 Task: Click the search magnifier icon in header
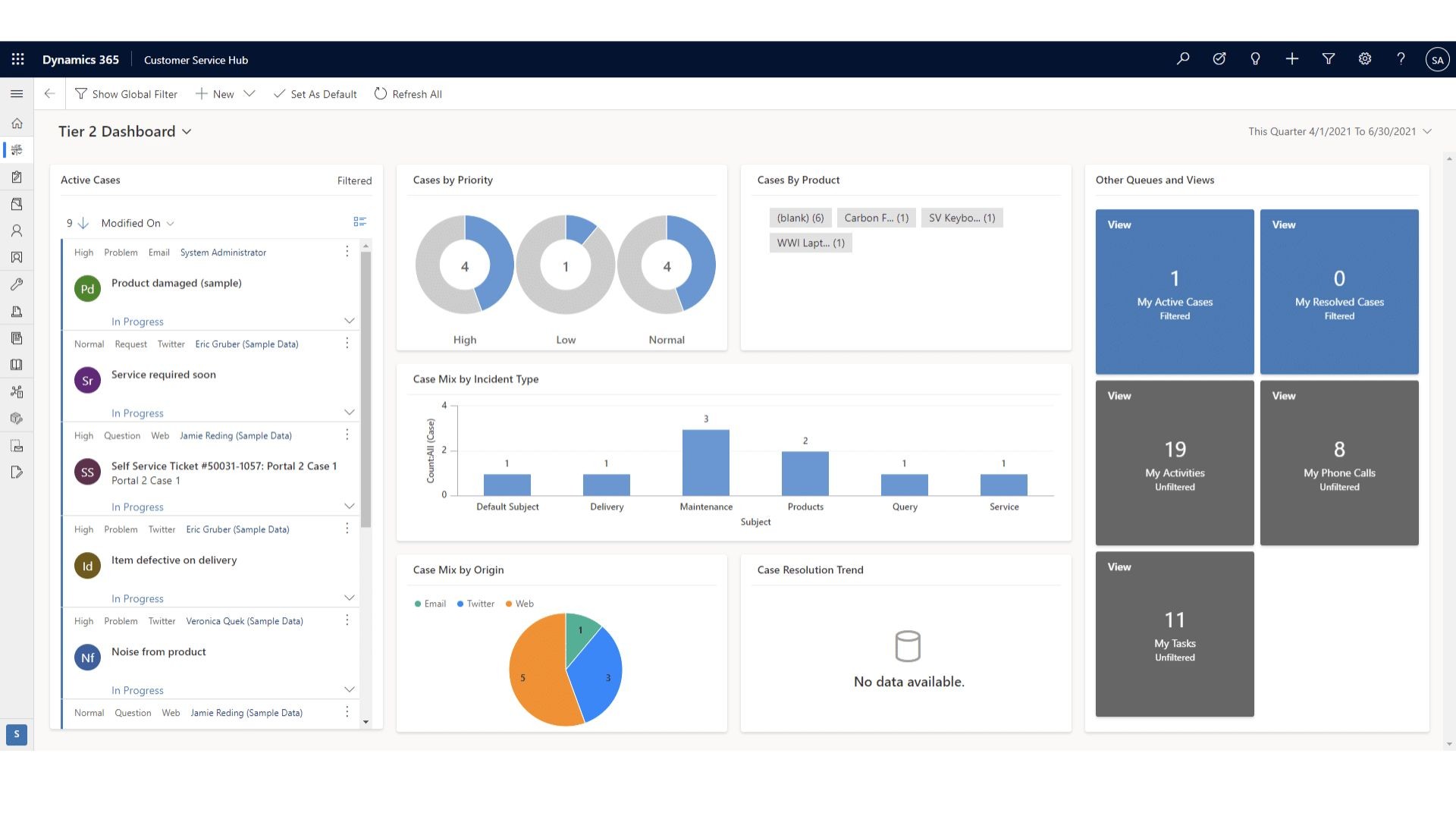1182,59
